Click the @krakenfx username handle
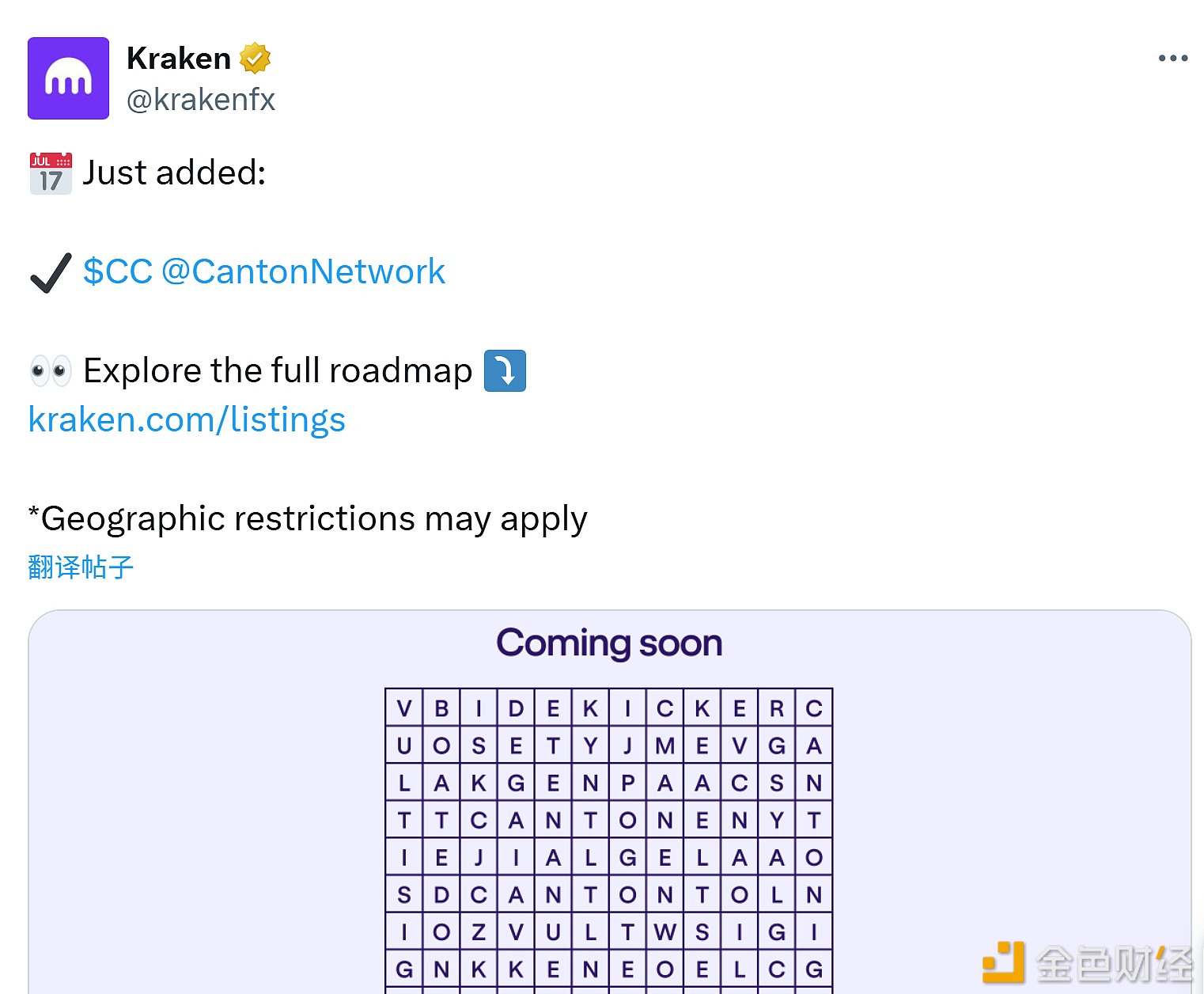 pyautogui.click(x=201, y=99)
